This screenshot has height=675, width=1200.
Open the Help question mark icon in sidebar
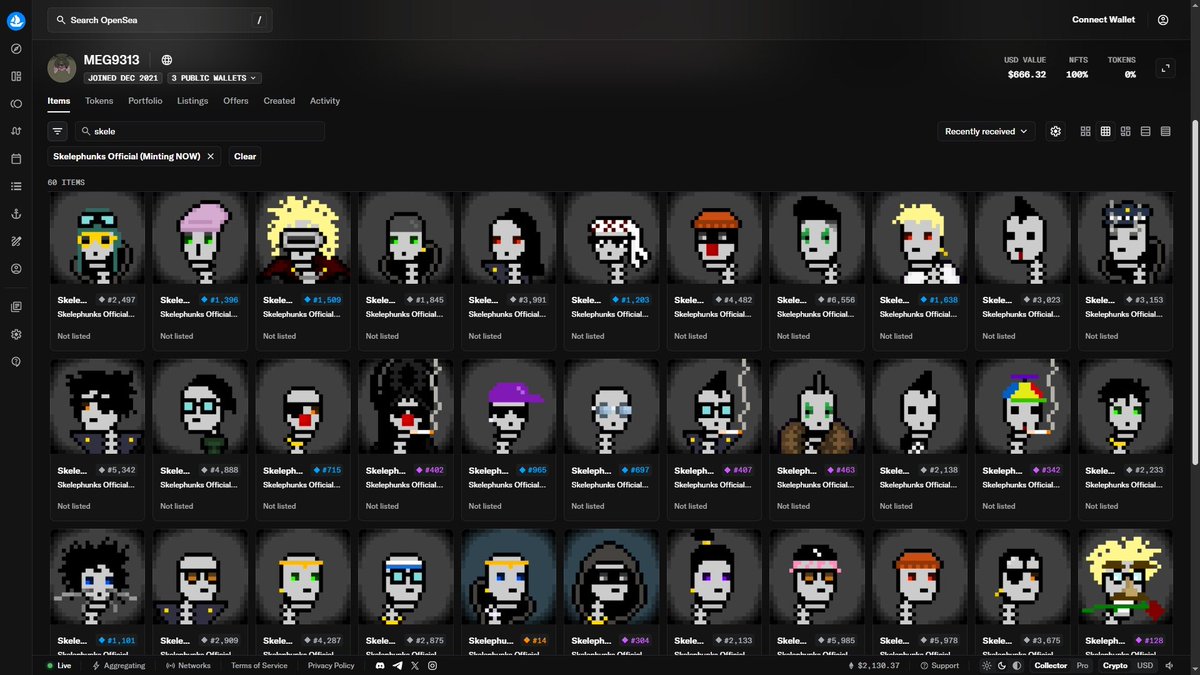16,361
